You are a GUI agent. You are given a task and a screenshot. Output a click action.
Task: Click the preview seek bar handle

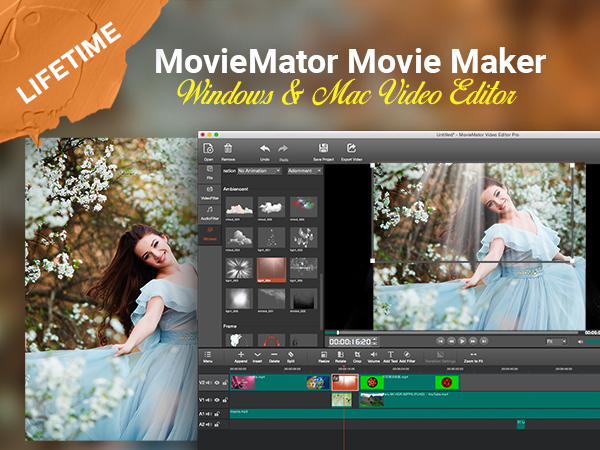[x=338, y=332]
